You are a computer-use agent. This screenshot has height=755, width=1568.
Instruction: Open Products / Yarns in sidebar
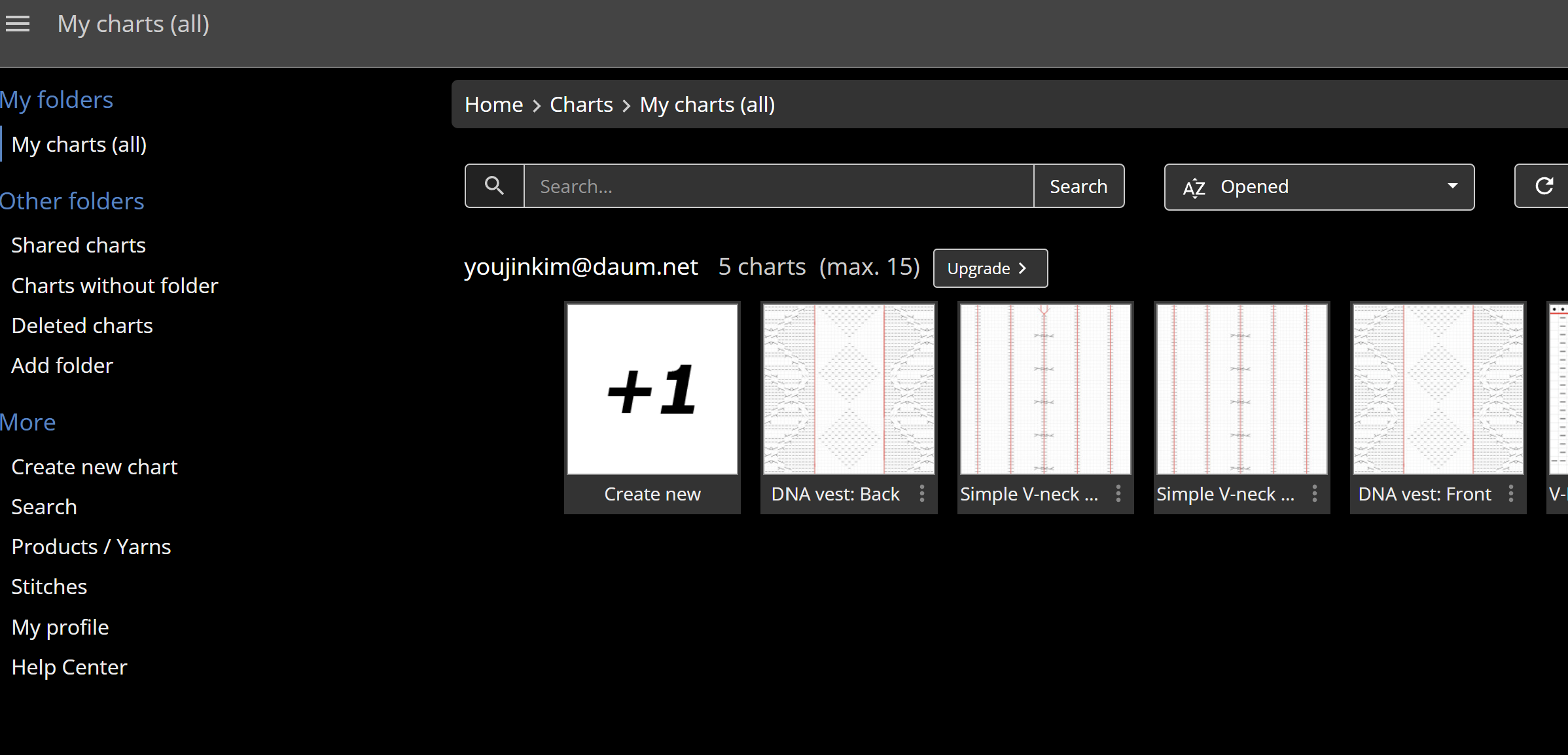point(91,547)
